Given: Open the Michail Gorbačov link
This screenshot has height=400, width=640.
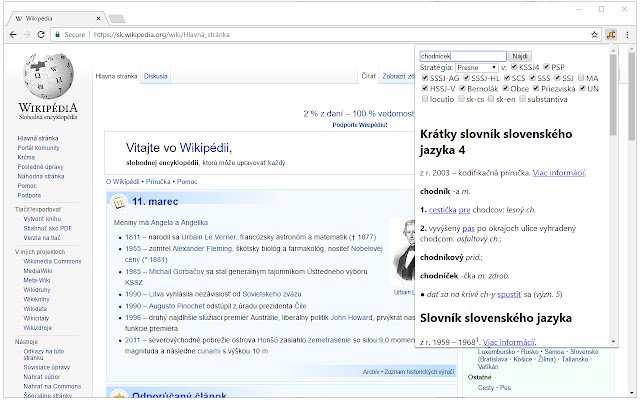Looking at the screenshot, I should [176, 271].
